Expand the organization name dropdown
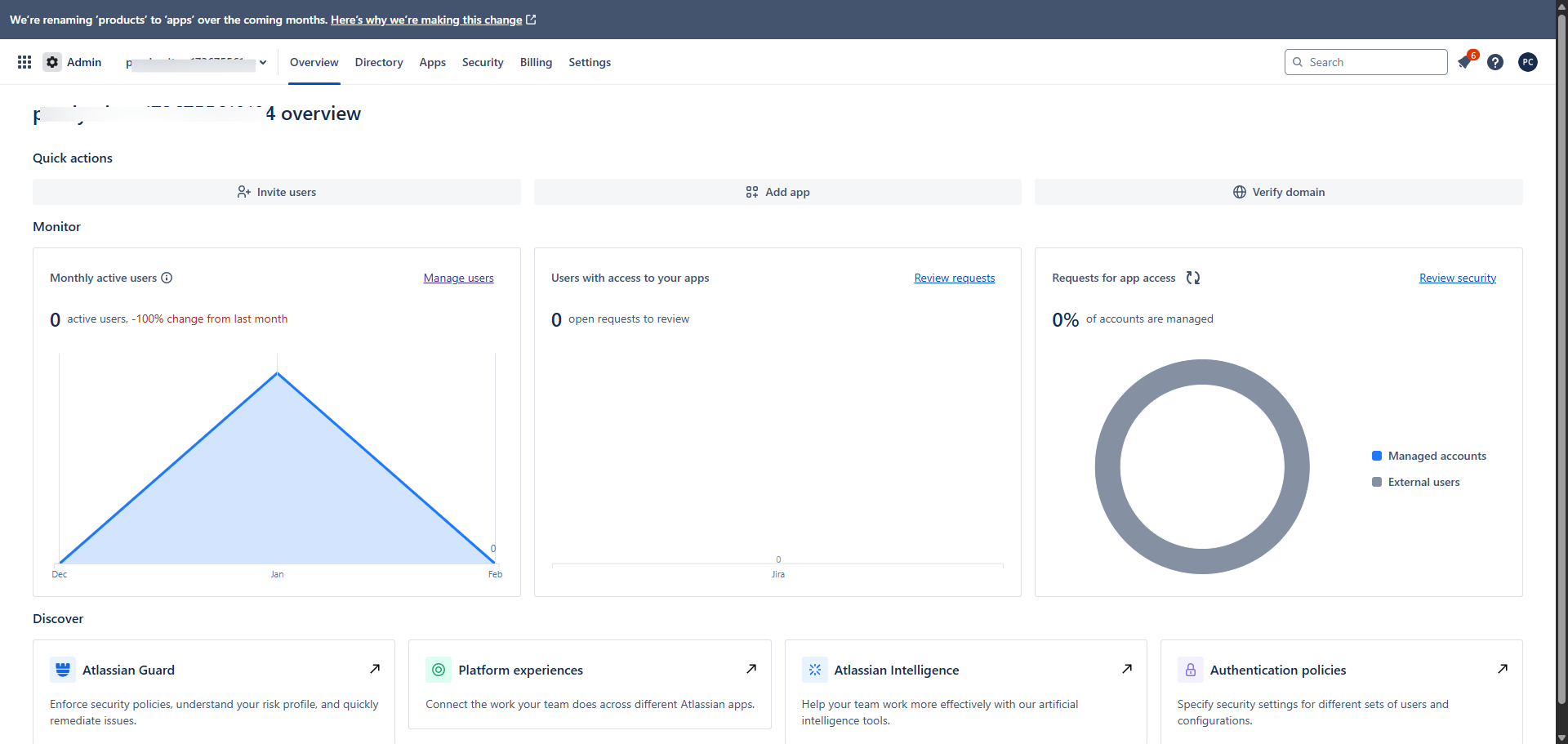This screenshot has height=744, width=1568. tap(262, 62)
